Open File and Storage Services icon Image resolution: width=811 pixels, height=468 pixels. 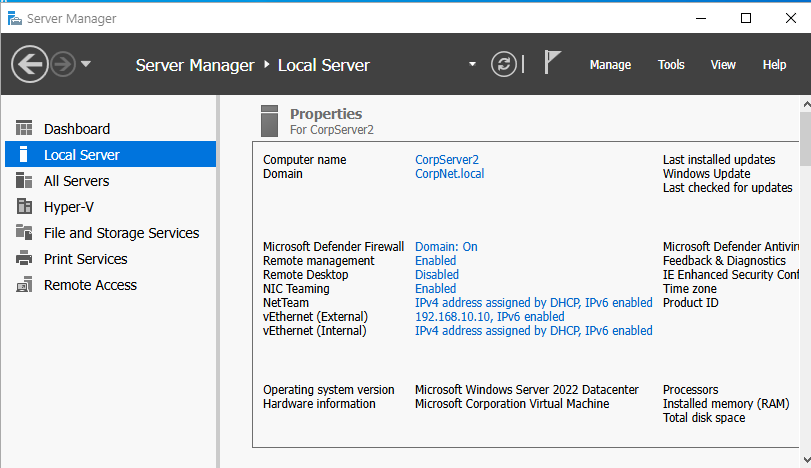tap(25, 233)
